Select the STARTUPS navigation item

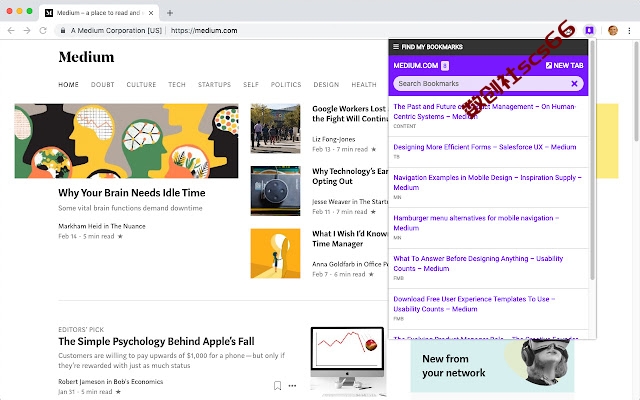coord(214,84)
